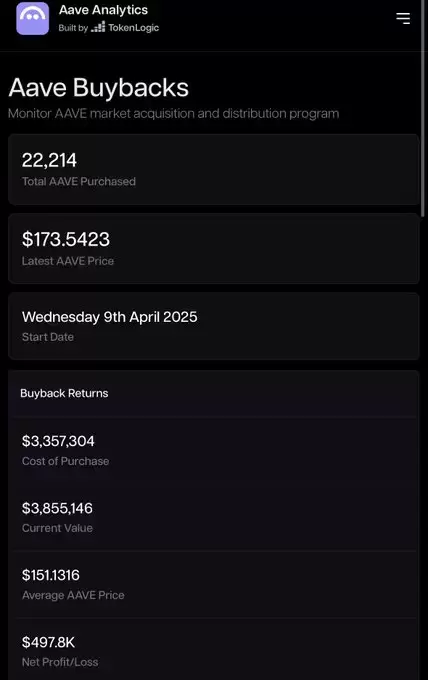Select the Aave Buybacks heading
This screenshot has width=428, height=680.
[x=98, y=88]
